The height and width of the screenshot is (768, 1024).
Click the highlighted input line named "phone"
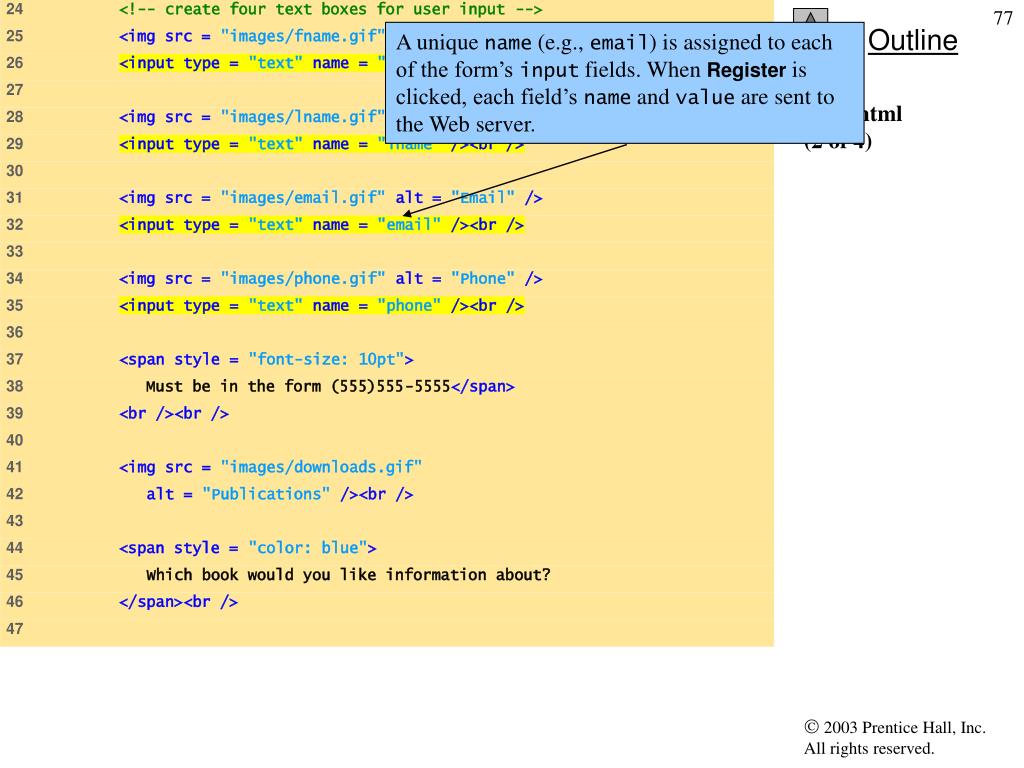[x=321, y=306]
